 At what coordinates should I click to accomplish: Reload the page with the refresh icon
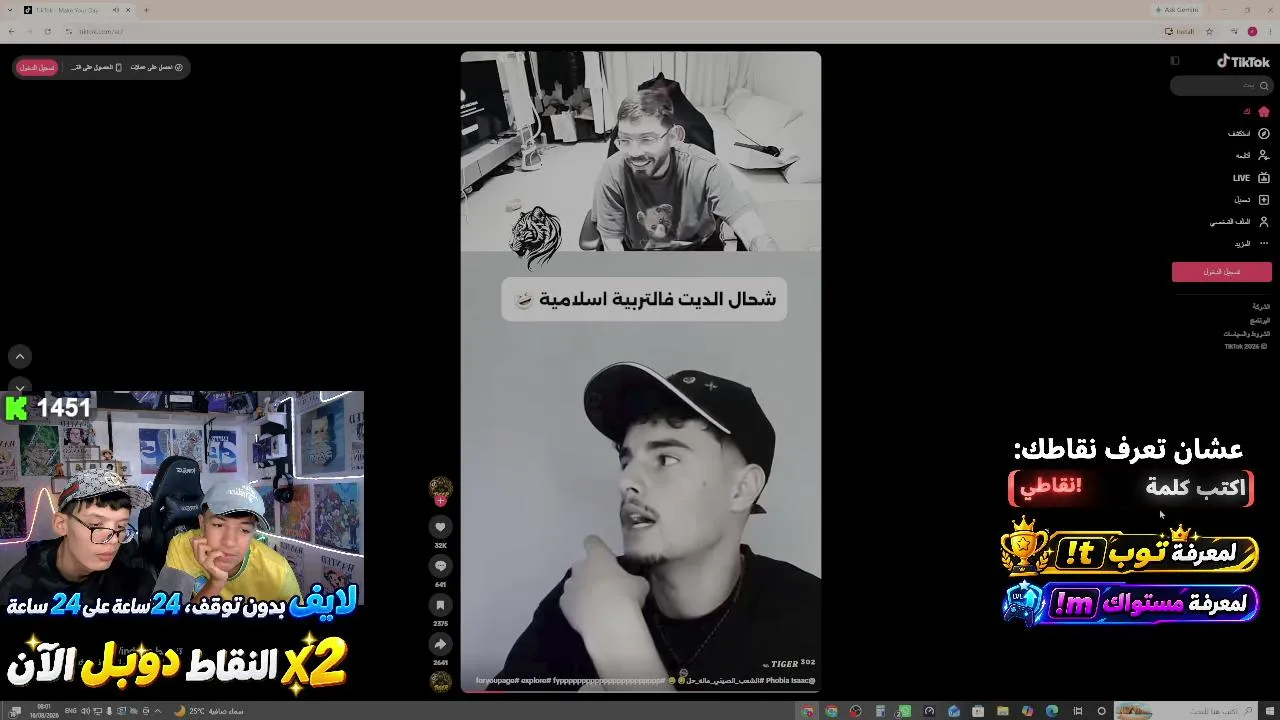click(x=47, y=31)
